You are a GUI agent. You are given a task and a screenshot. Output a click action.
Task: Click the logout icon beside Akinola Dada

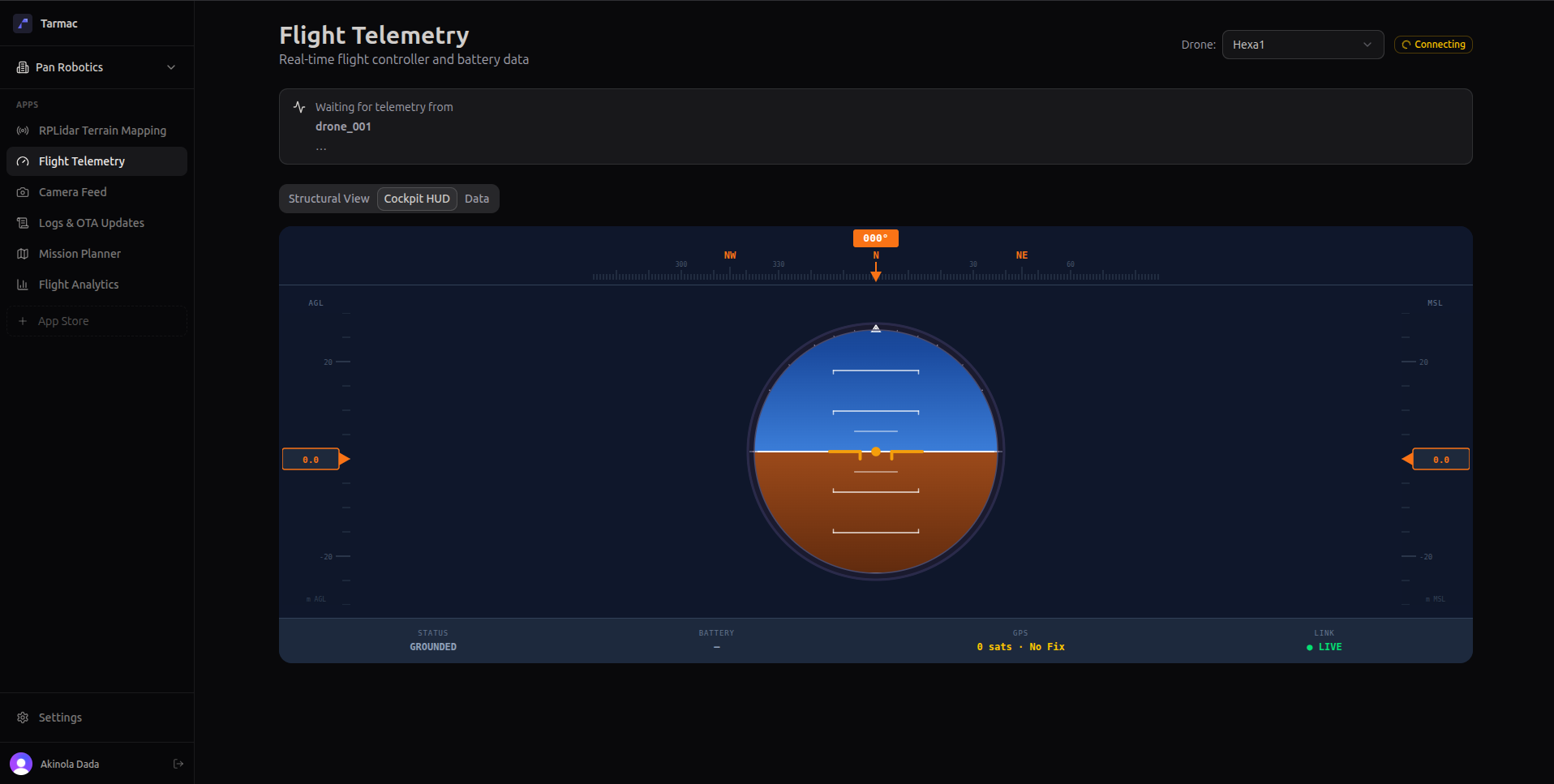pos(178,764)
